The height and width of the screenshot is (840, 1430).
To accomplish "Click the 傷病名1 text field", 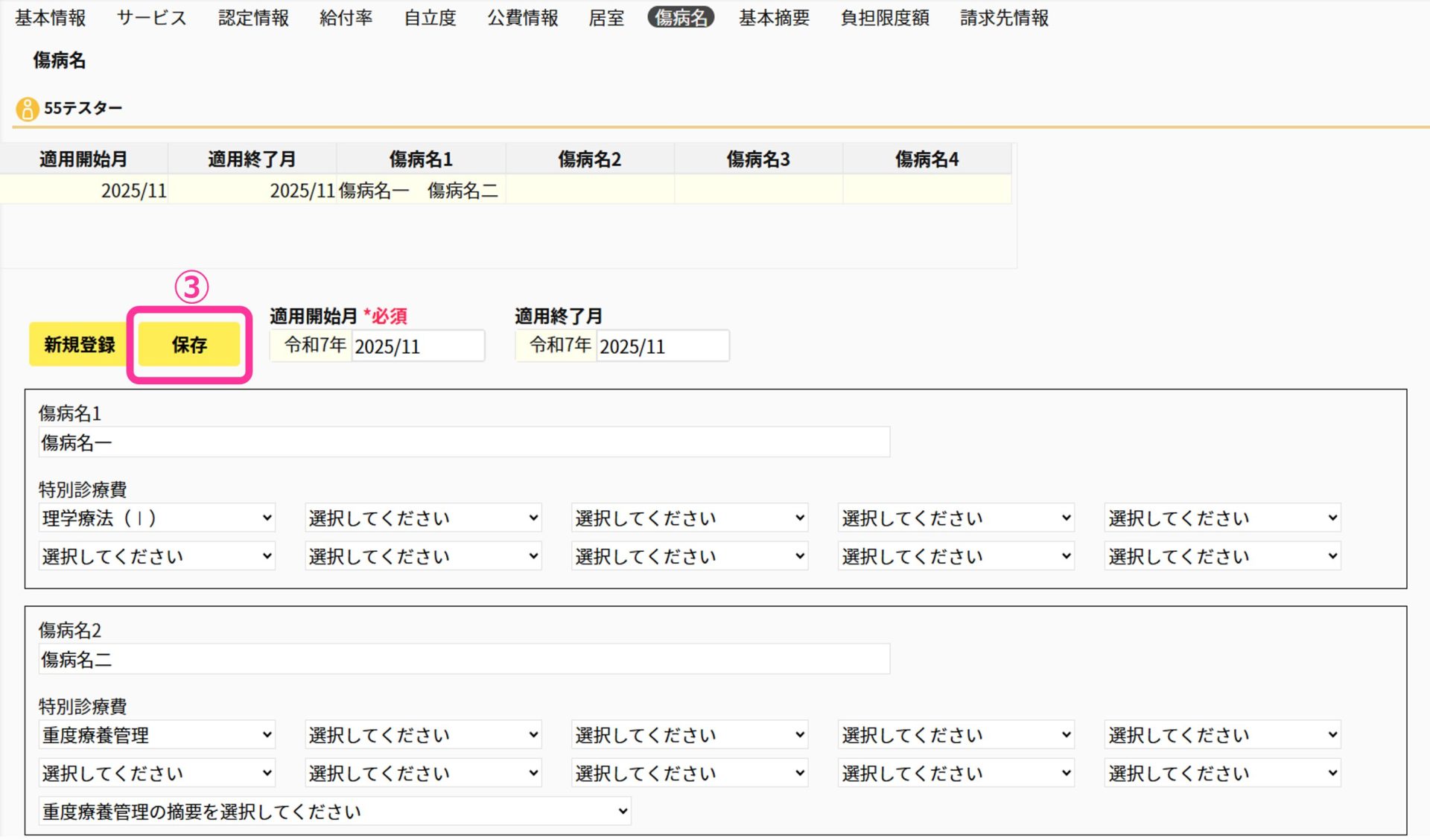I will click(463, 442).
